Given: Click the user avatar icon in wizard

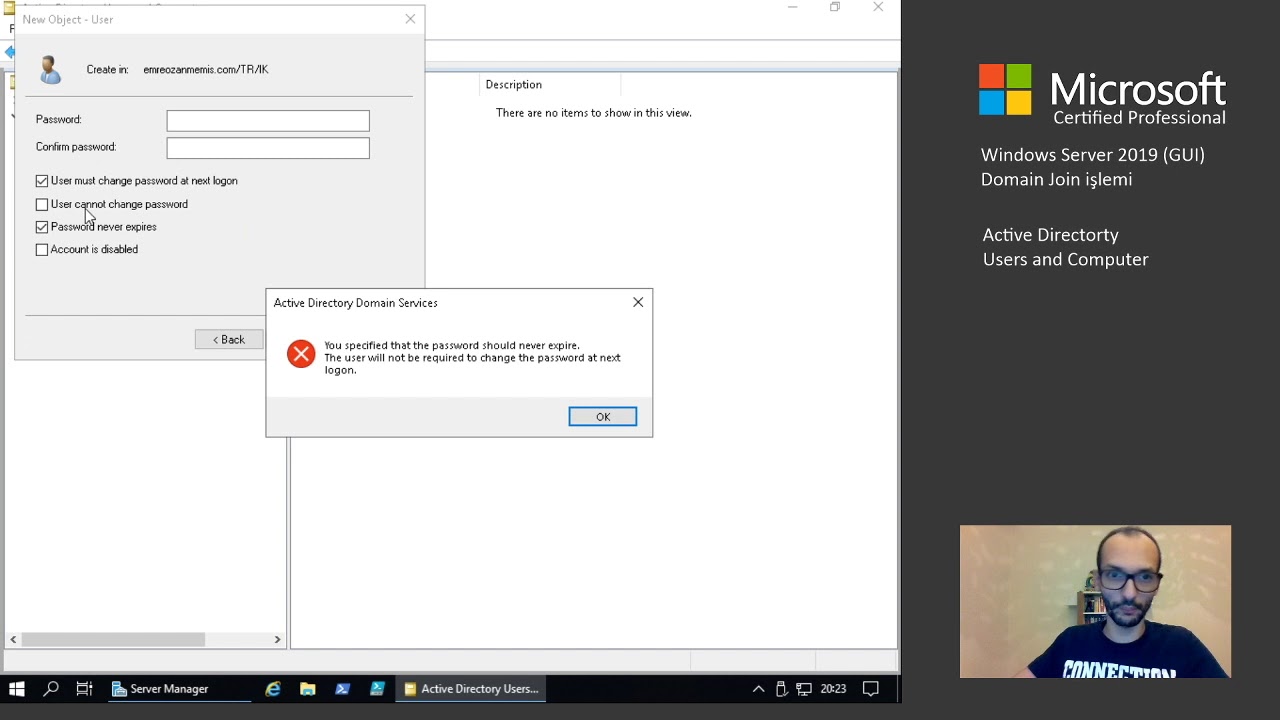Looking at the screenshot, I should [50, 70].
